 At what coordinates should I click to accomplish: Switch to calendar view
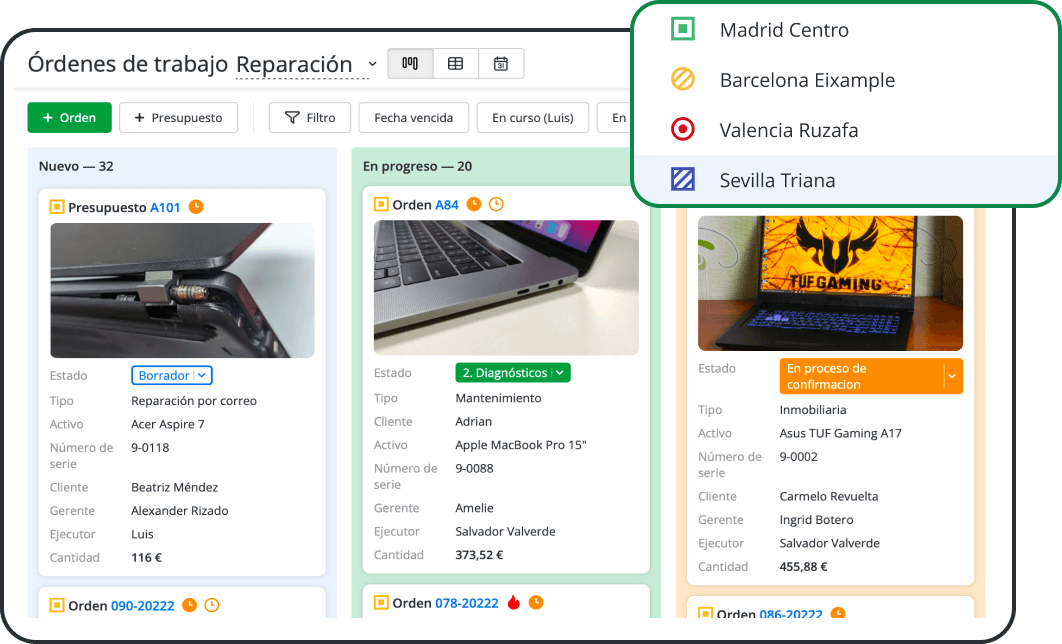point(501,64)
